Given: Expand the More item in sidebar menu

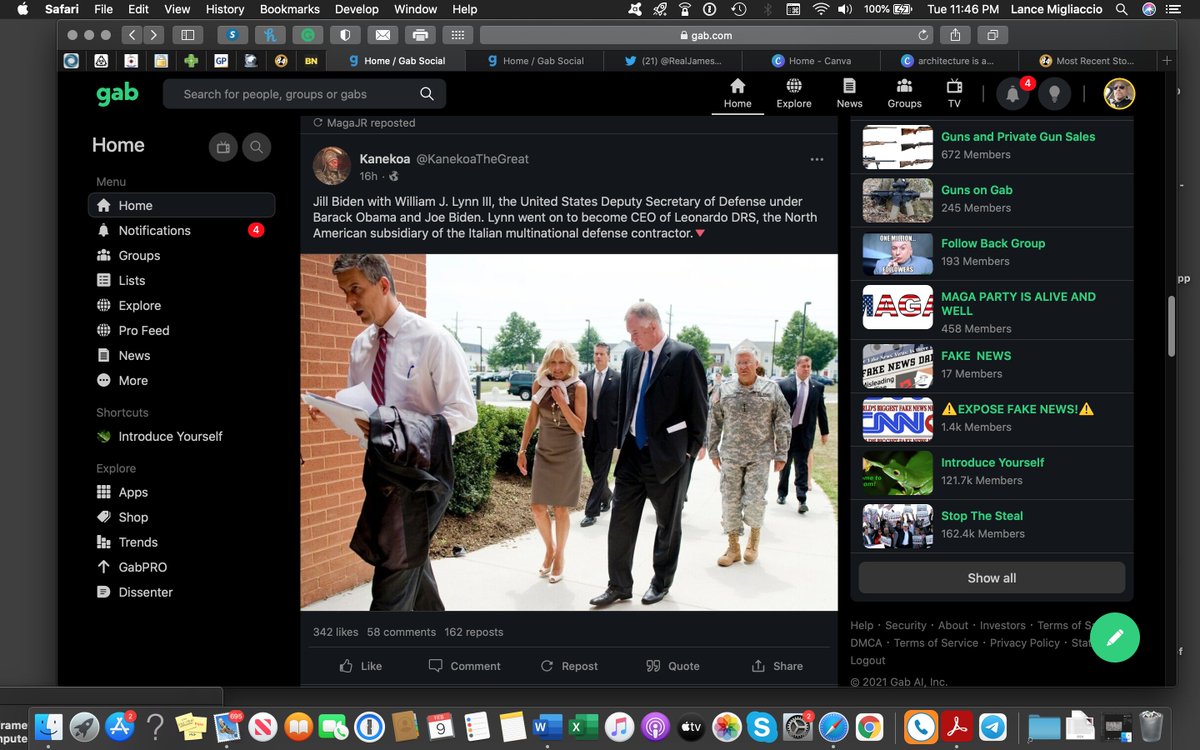Looking at the screenshot, I should 133,381.
